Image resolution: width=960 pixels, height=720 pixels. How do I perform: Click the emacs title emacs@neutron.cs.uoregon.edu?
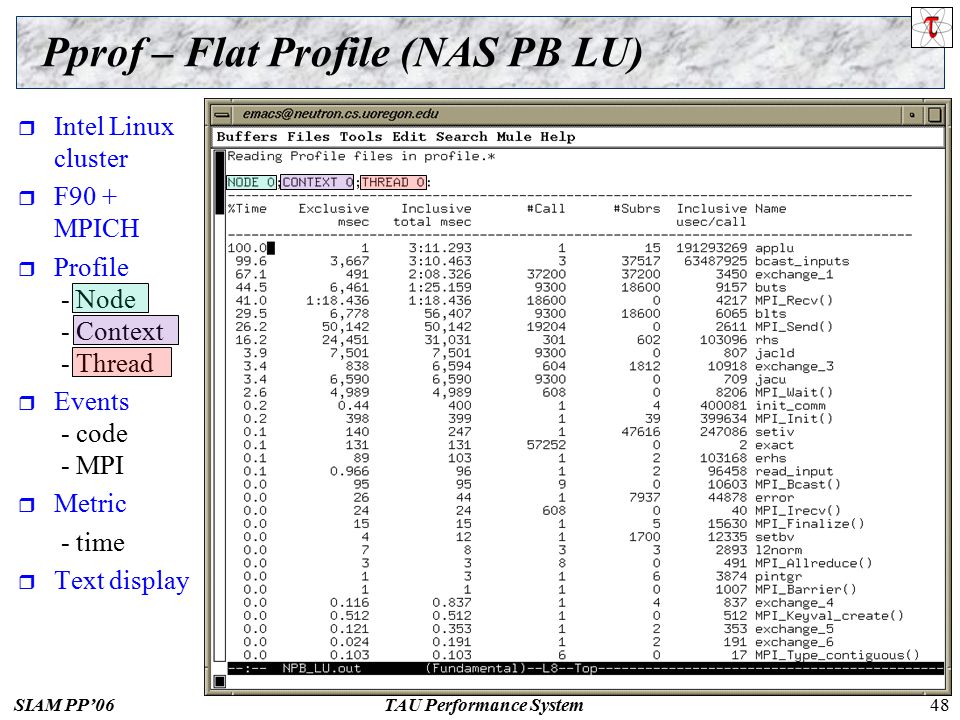coord(340,114)
